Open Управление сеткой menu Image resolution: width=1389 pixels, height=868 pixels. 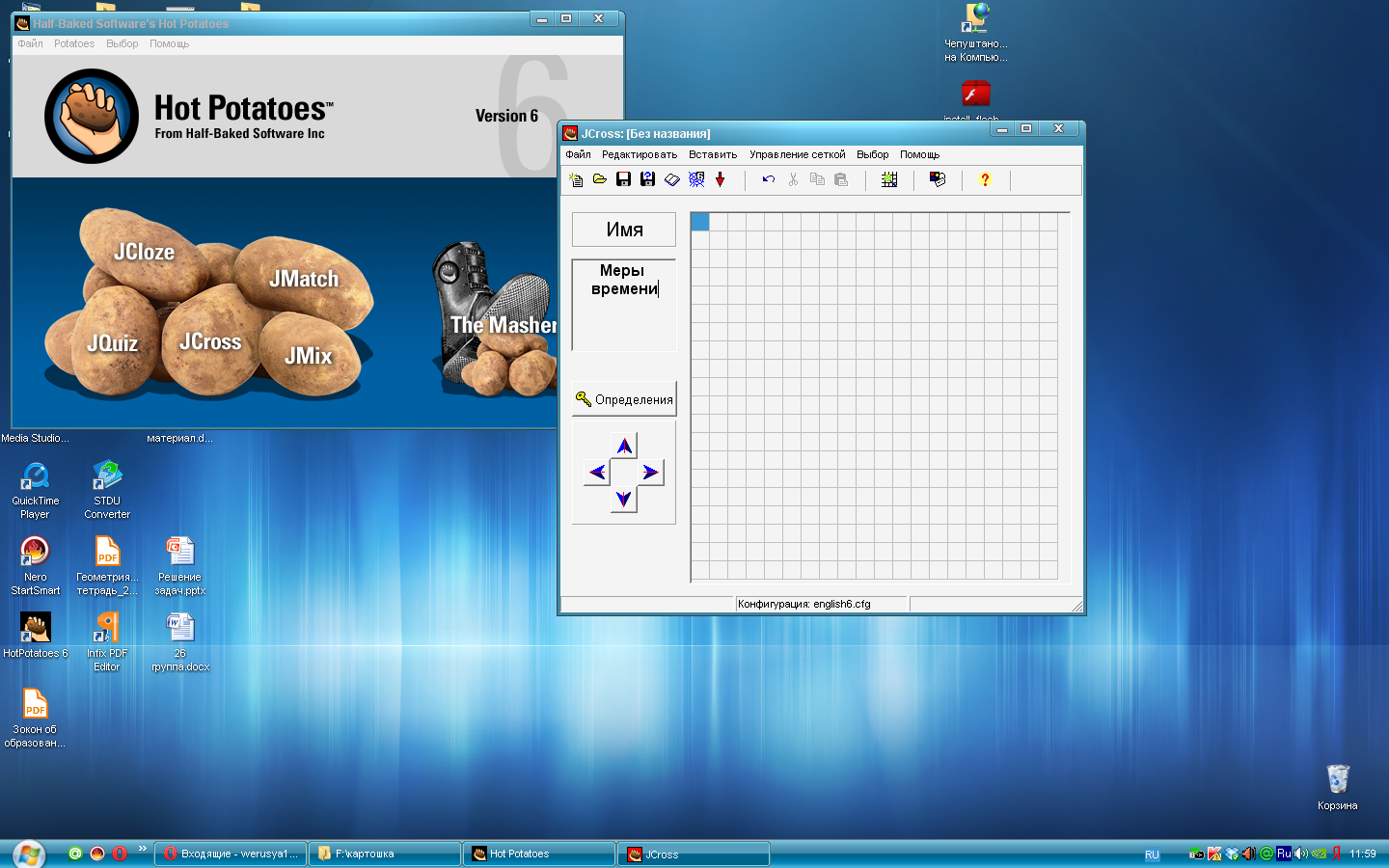pos(798,154)
